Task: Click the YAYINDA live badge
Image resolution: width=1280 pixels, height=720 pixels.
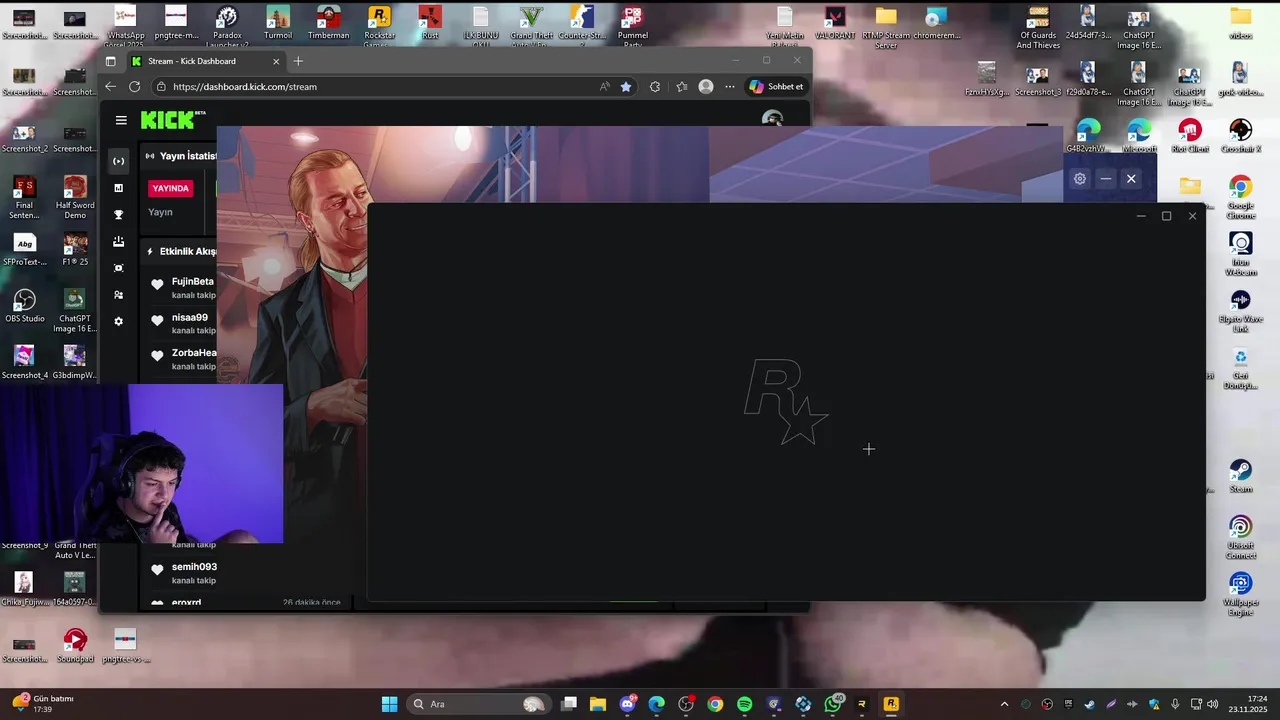Action: pyautogui.click(x=170, y=188)
